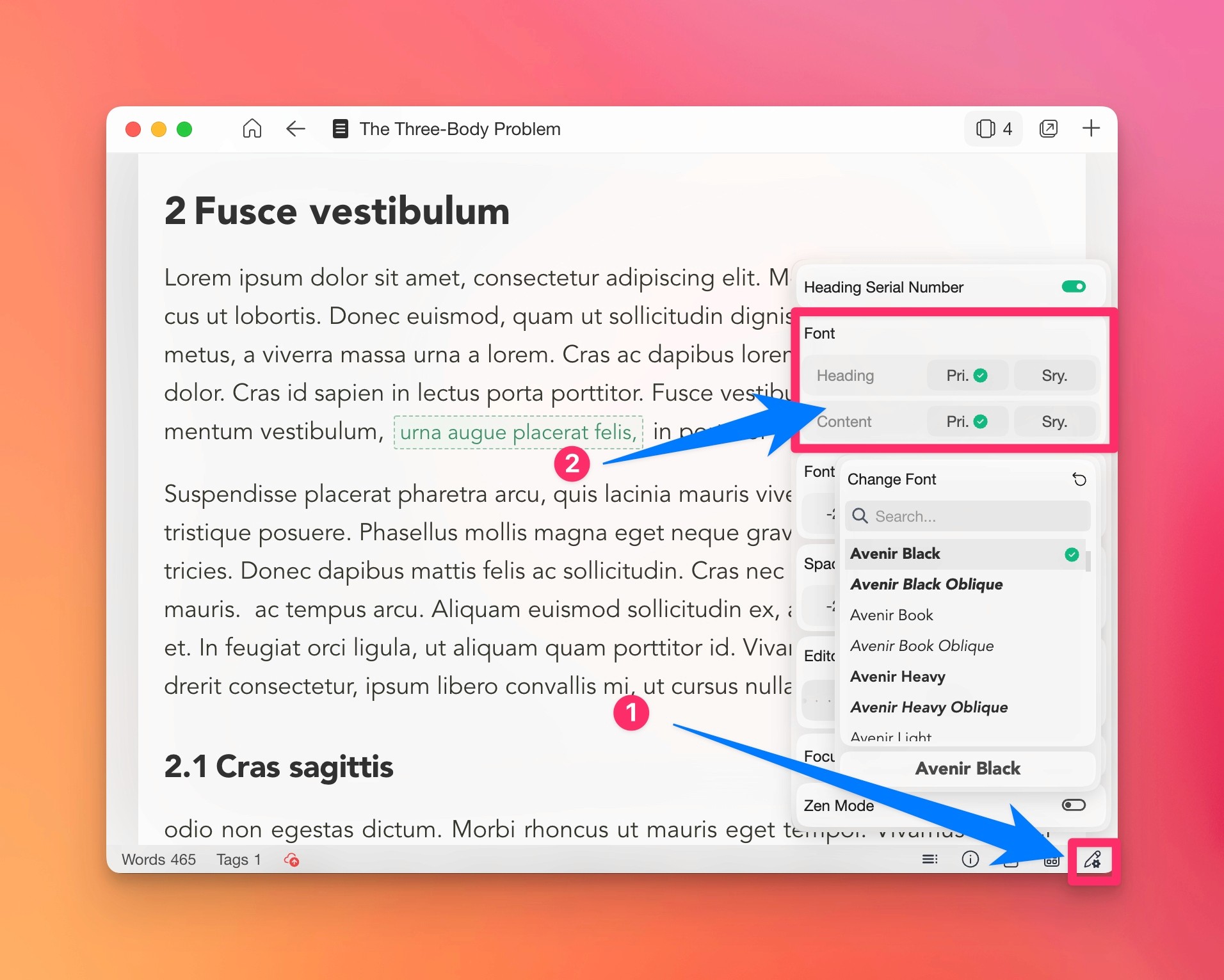This screenshot has height=980, width=1224.
Task: Select Pri. font for Content
Action: pos(967,422)
